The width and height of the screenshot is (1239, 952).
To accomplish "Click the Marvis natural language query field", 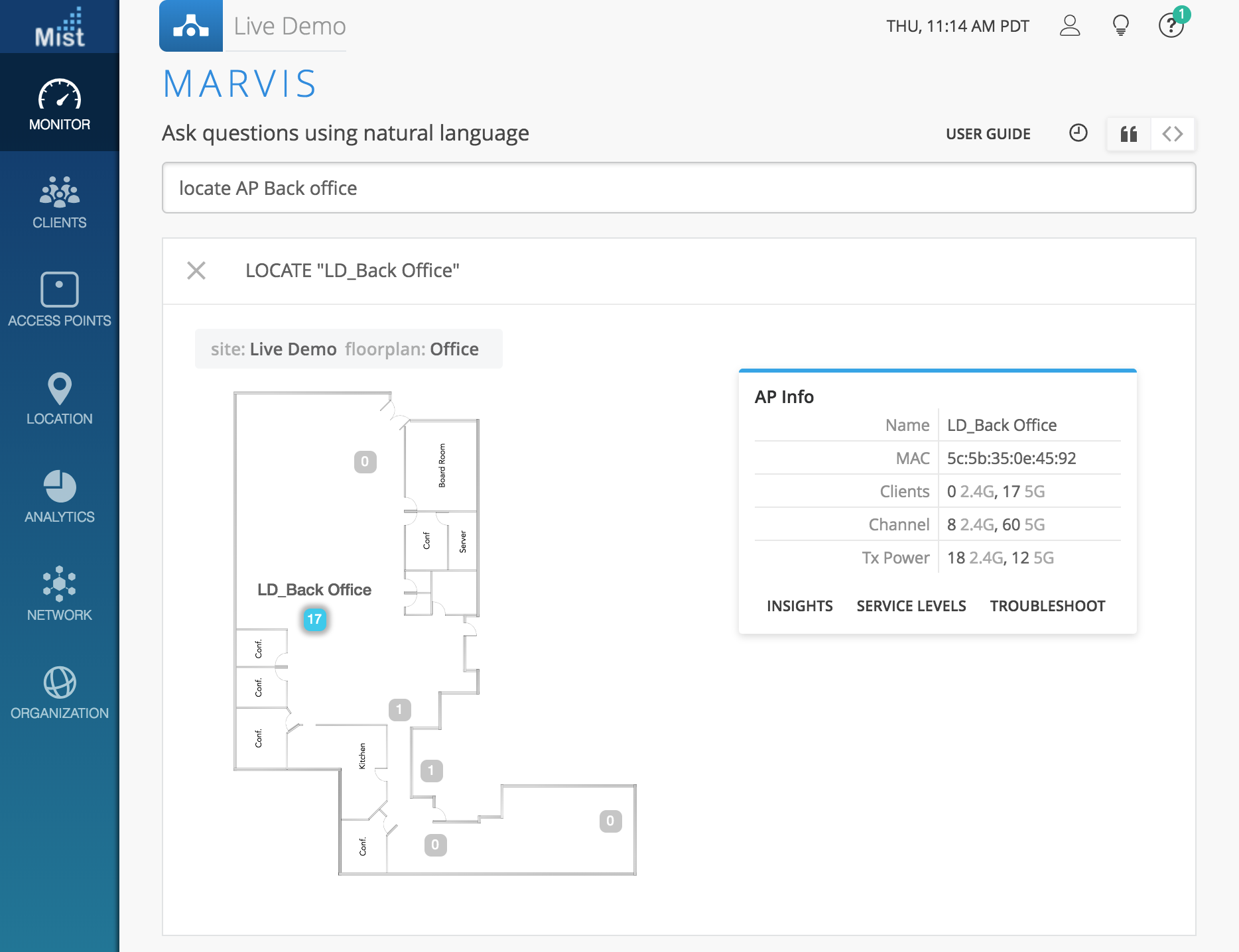I will tap(678, 188).
